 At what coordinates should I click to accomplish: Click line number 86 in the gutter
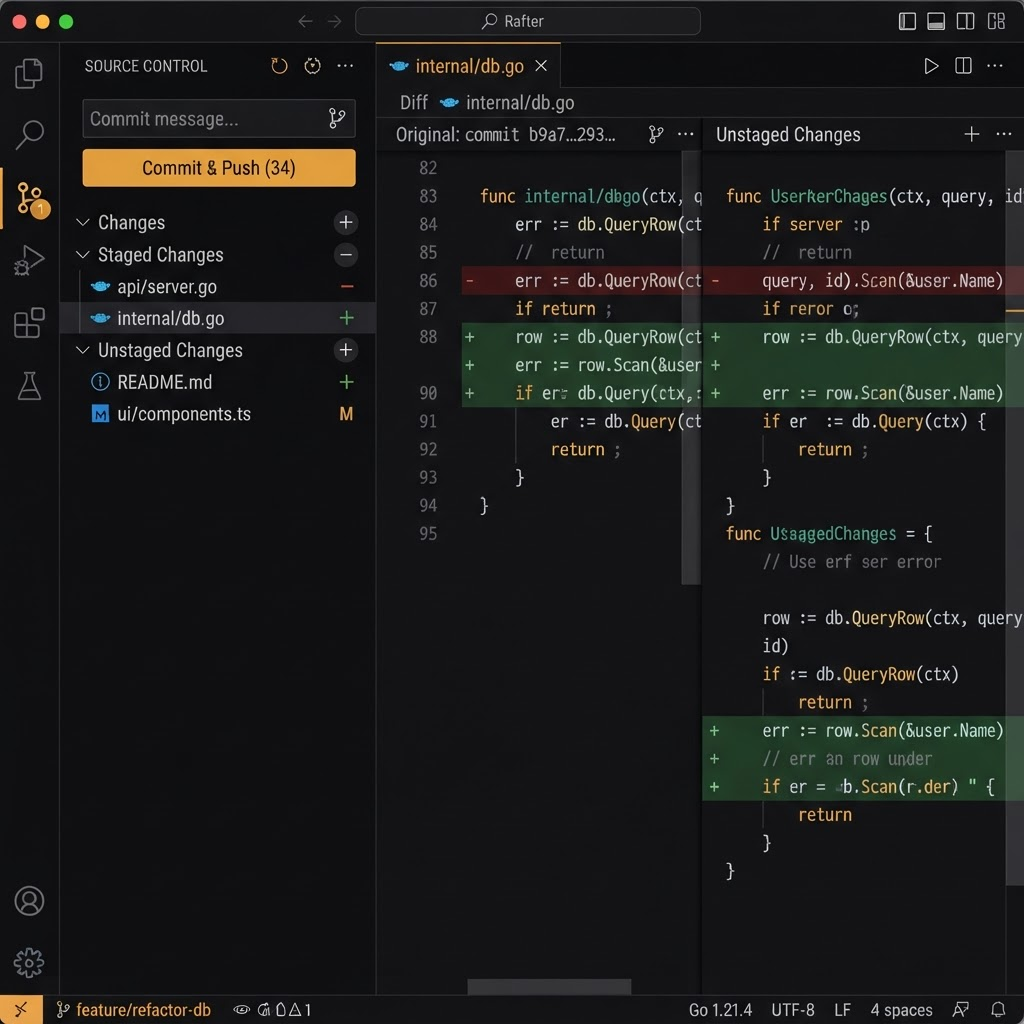(x=428, y=281)
